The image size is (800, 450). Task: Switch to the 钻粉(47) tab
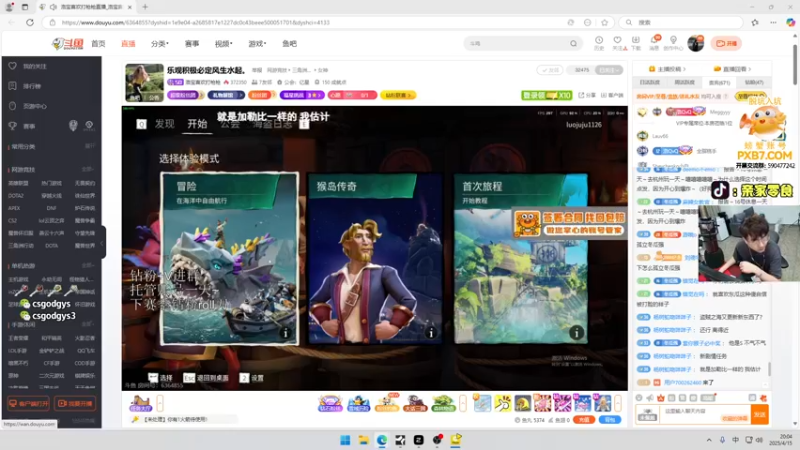(x=754, y=82)
